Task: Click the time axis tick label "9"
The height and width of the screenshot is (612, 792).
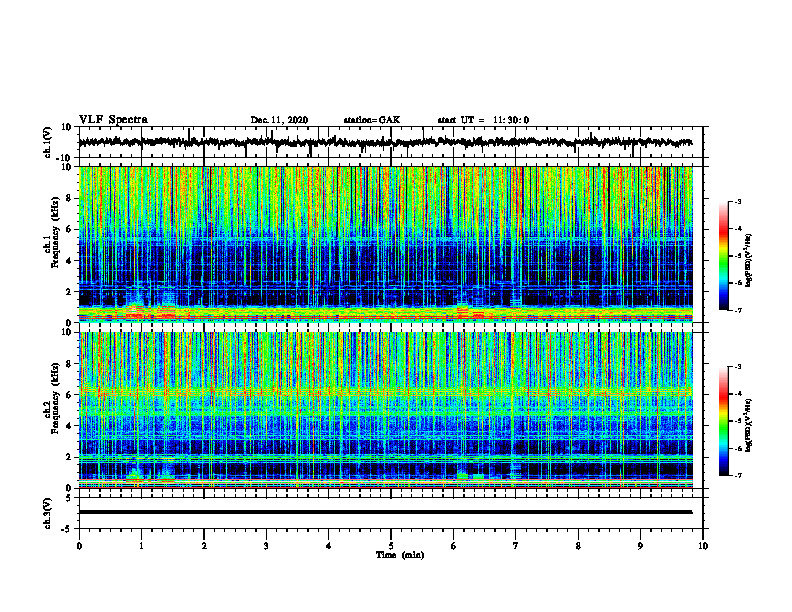Action: [640, 546]
